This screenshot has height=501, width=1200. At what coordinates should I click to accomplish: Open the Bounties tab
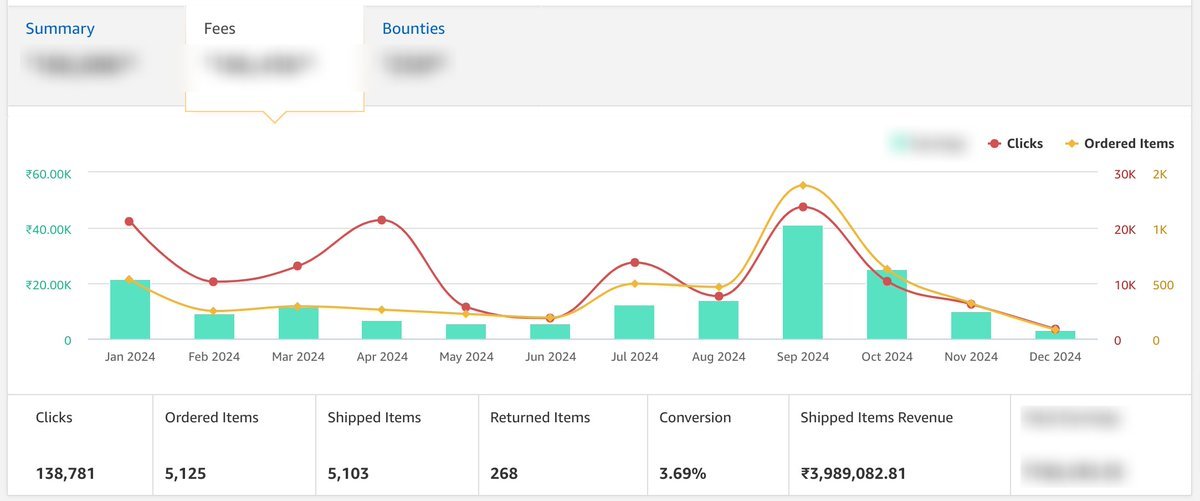point(413,29)
